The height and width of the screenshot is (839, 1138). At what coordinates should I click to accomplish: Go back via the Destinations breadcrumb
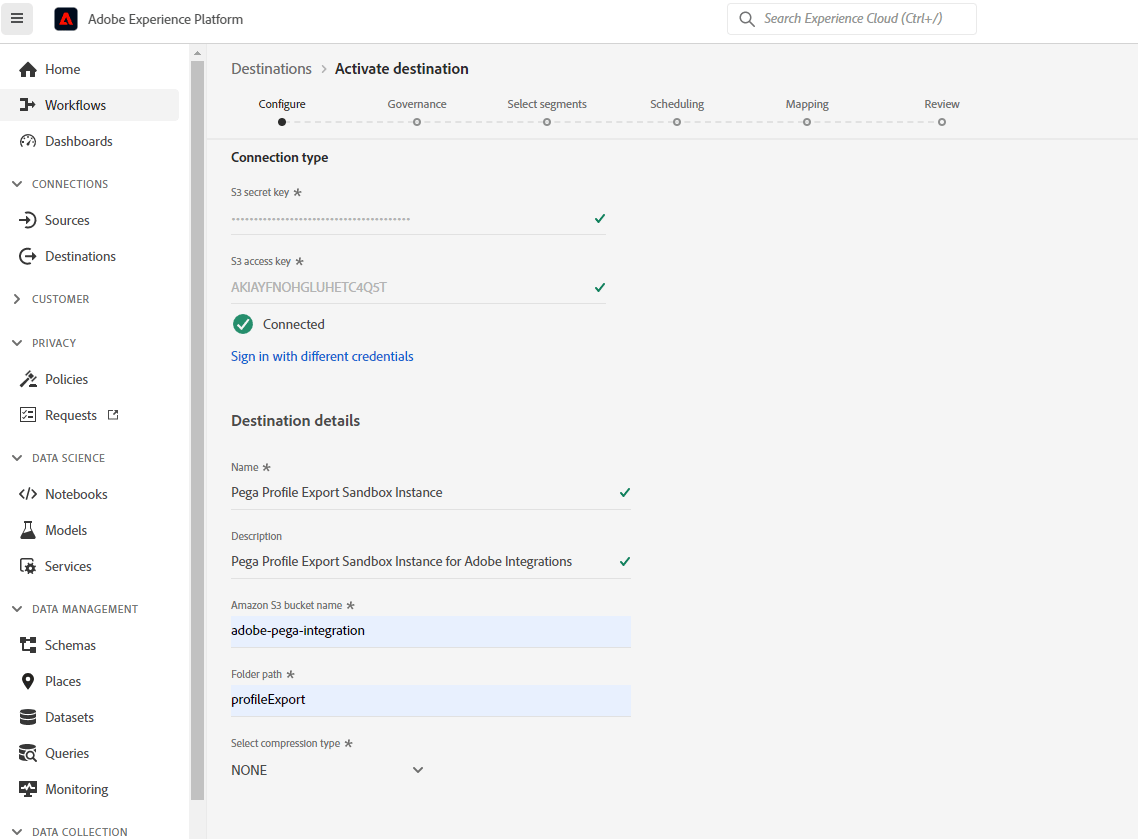click(x=271, y=68)
